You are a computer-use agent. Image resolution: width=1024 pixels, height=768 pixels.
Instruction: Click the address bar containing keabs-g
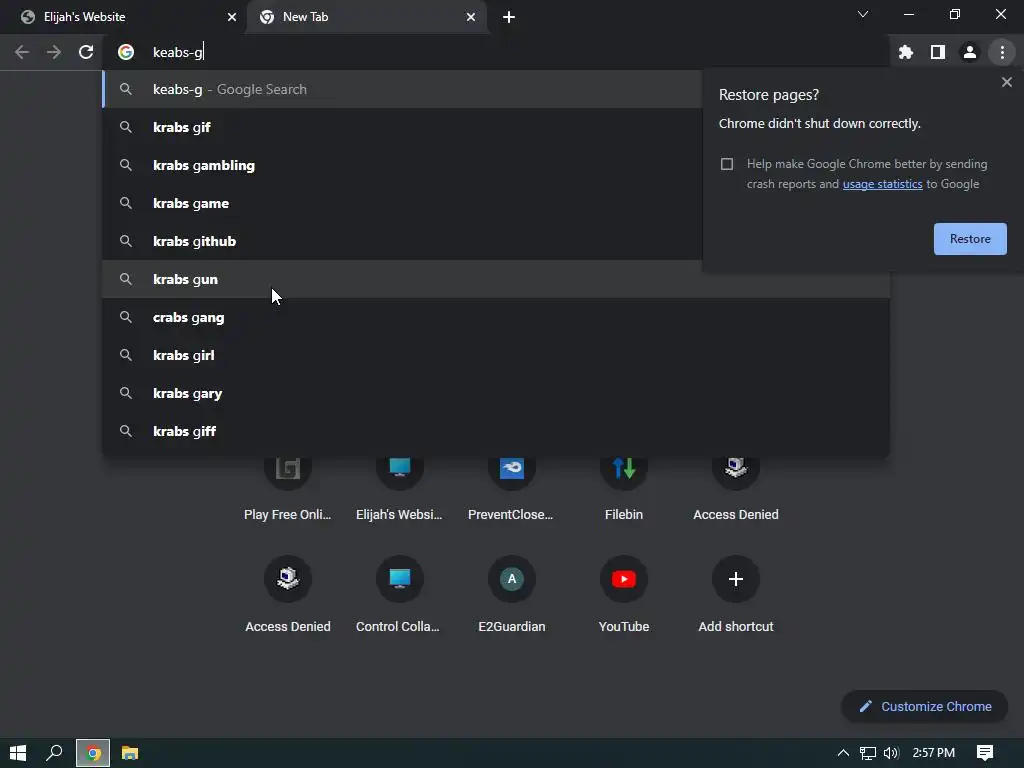click(496, 52)
